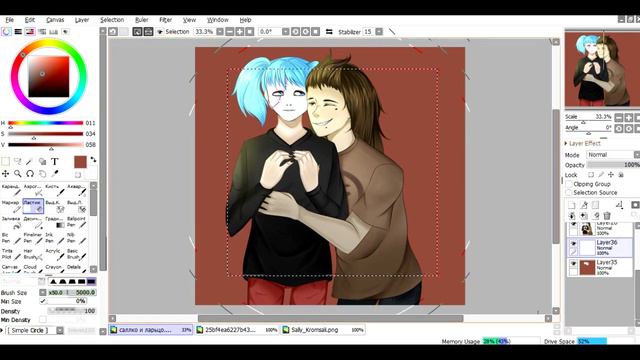
Task: Choose the Кисть brush tool
Action: click(x=55, y=190)
